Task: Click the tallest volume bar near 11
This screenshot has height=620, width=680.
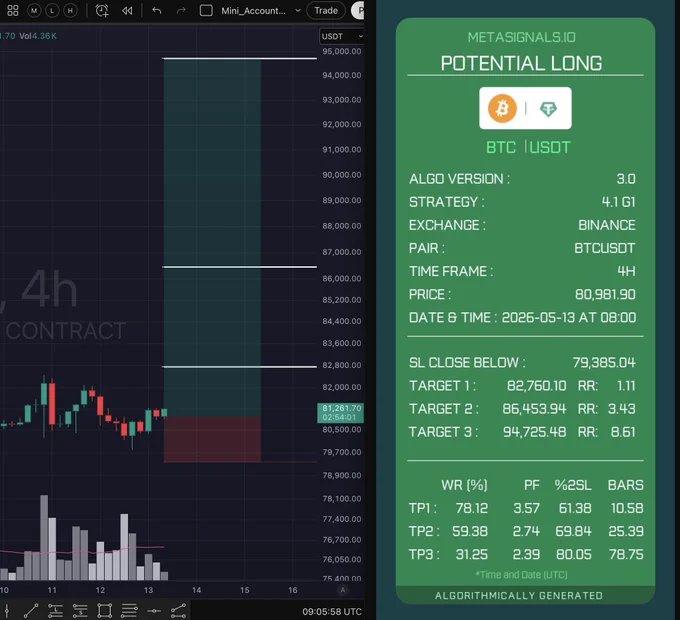Action: pos(44,538)
